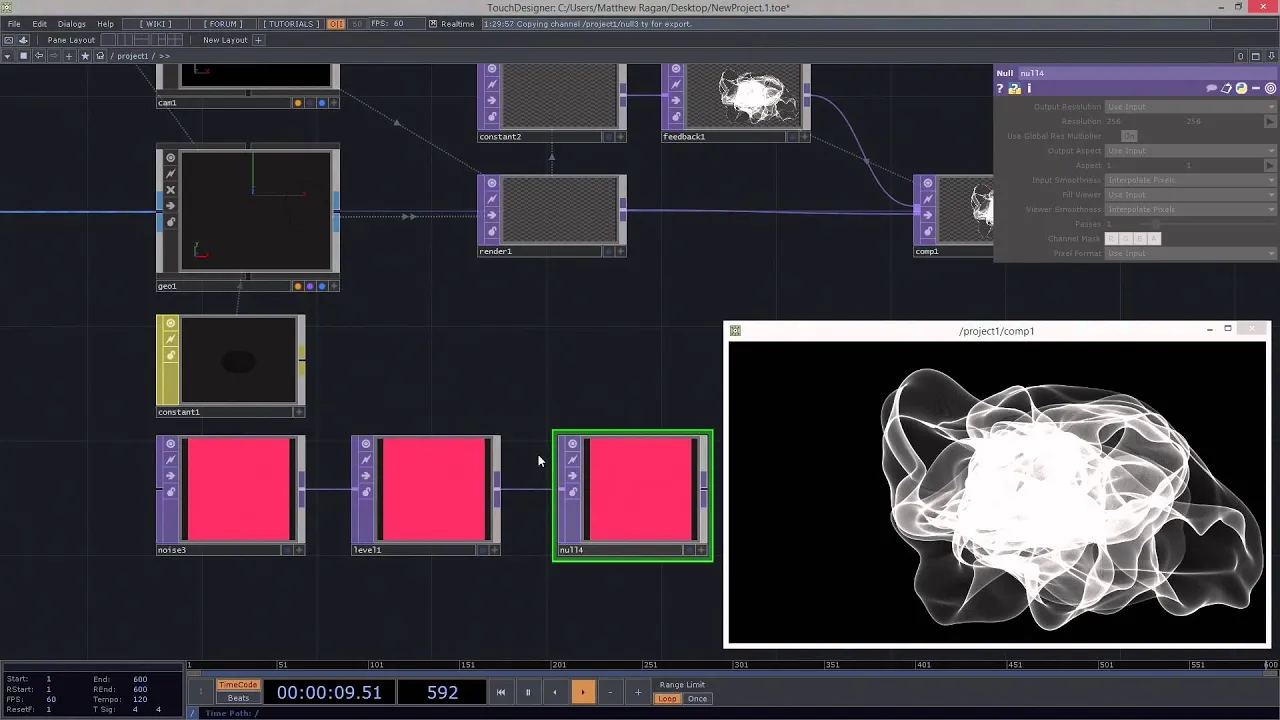Image resolution: width=1280 pixels, height=720 pixels.
Task: Add new layout with plus button
Action: pyautogui.click(x=258, y=40)
